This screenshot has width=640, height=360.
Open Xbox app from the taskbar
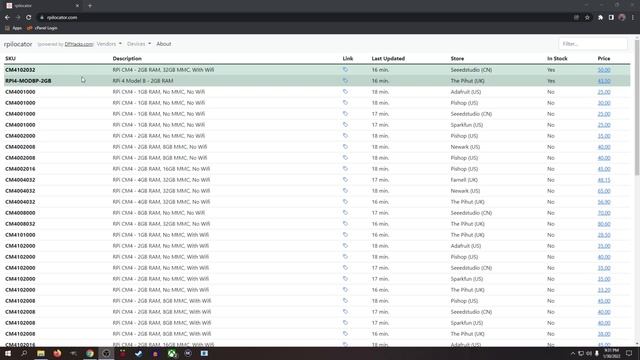pyautogui.click(x=172, y=353)
